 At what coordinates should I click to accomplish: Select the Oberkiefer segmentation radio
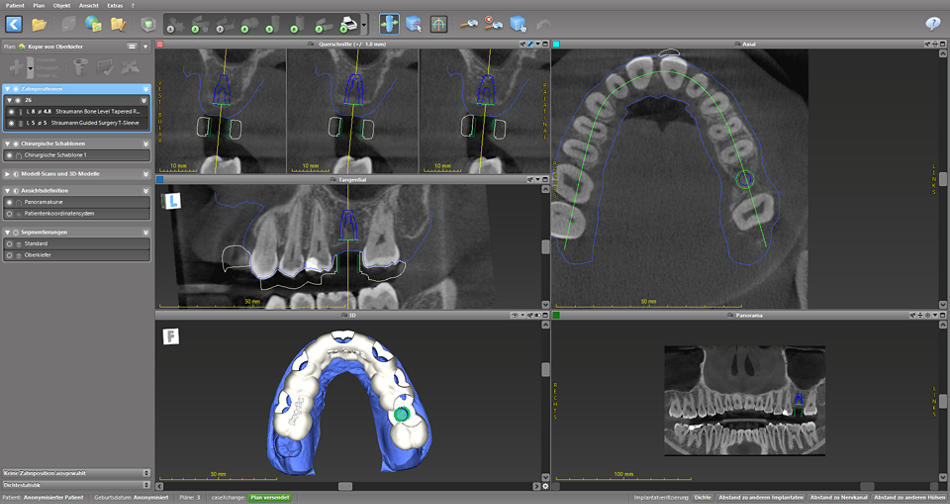tap(9, 255)
